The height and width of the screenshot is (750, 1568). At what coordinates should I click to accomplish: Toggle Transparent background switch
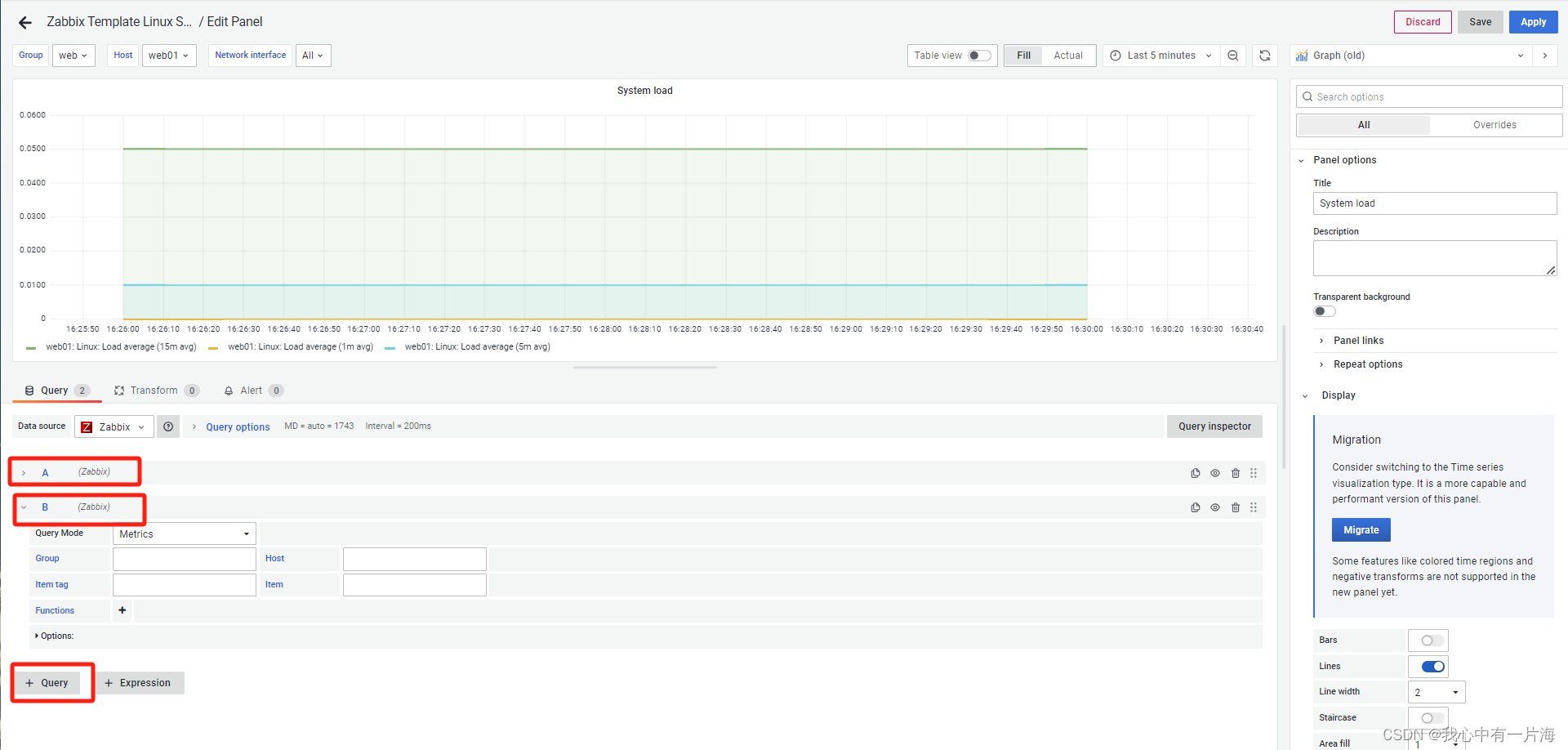click(1325, 311)
